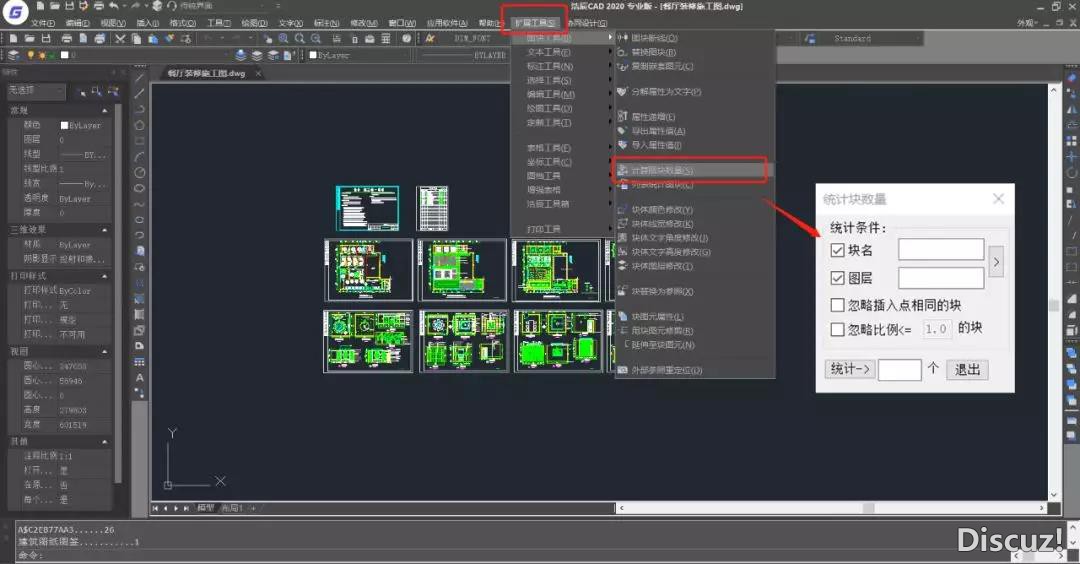Select the Line draw tool in left toolbar
This screenshot has height=564, width=1080.
click(140, 78)
